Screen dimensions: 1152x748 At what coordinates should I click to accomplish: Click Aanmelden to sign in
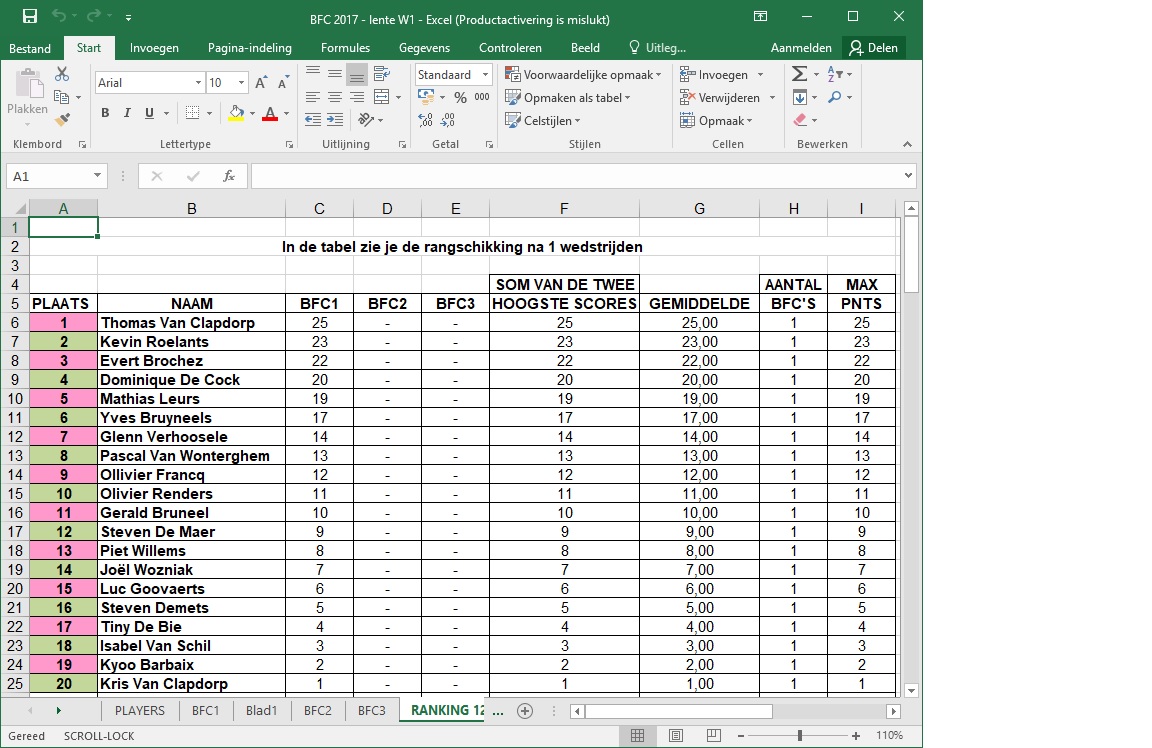[x=801, y=48]
